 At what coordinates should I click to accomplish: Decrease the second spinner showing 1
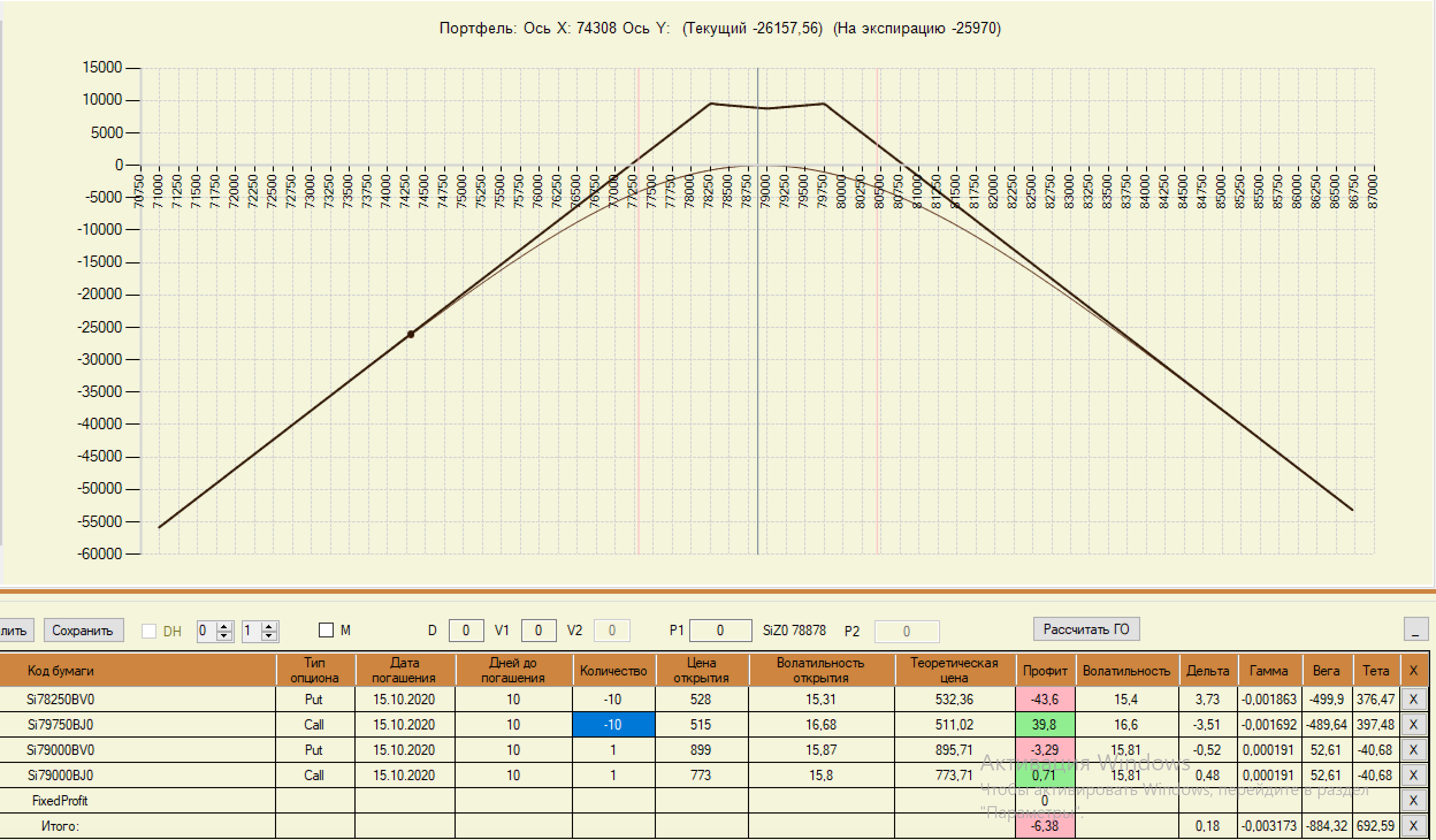(269, 636)
